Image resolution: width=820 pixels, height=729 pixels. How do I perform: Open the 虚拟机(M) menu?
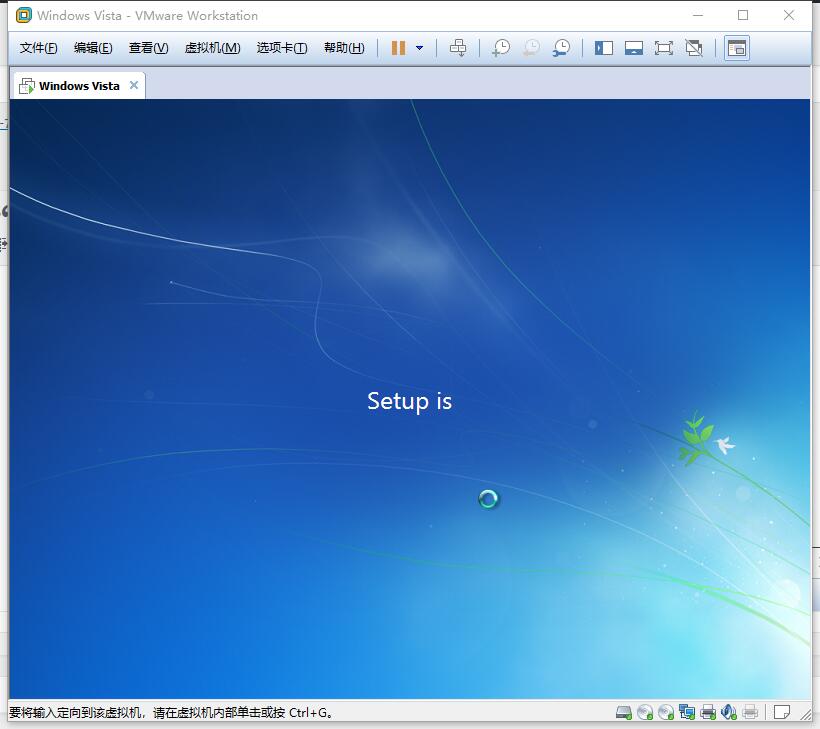pos(212,48)
